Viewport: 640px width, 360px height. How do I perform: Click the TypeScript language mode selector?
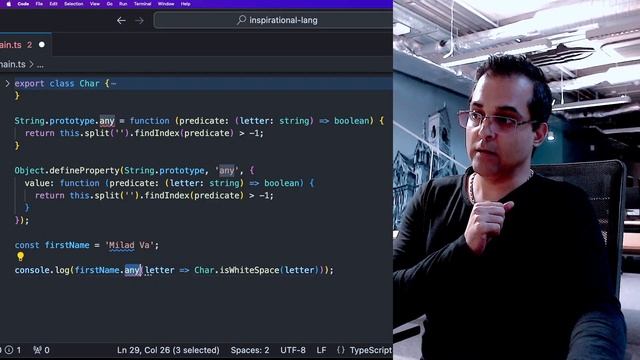[x=371, y=350]
